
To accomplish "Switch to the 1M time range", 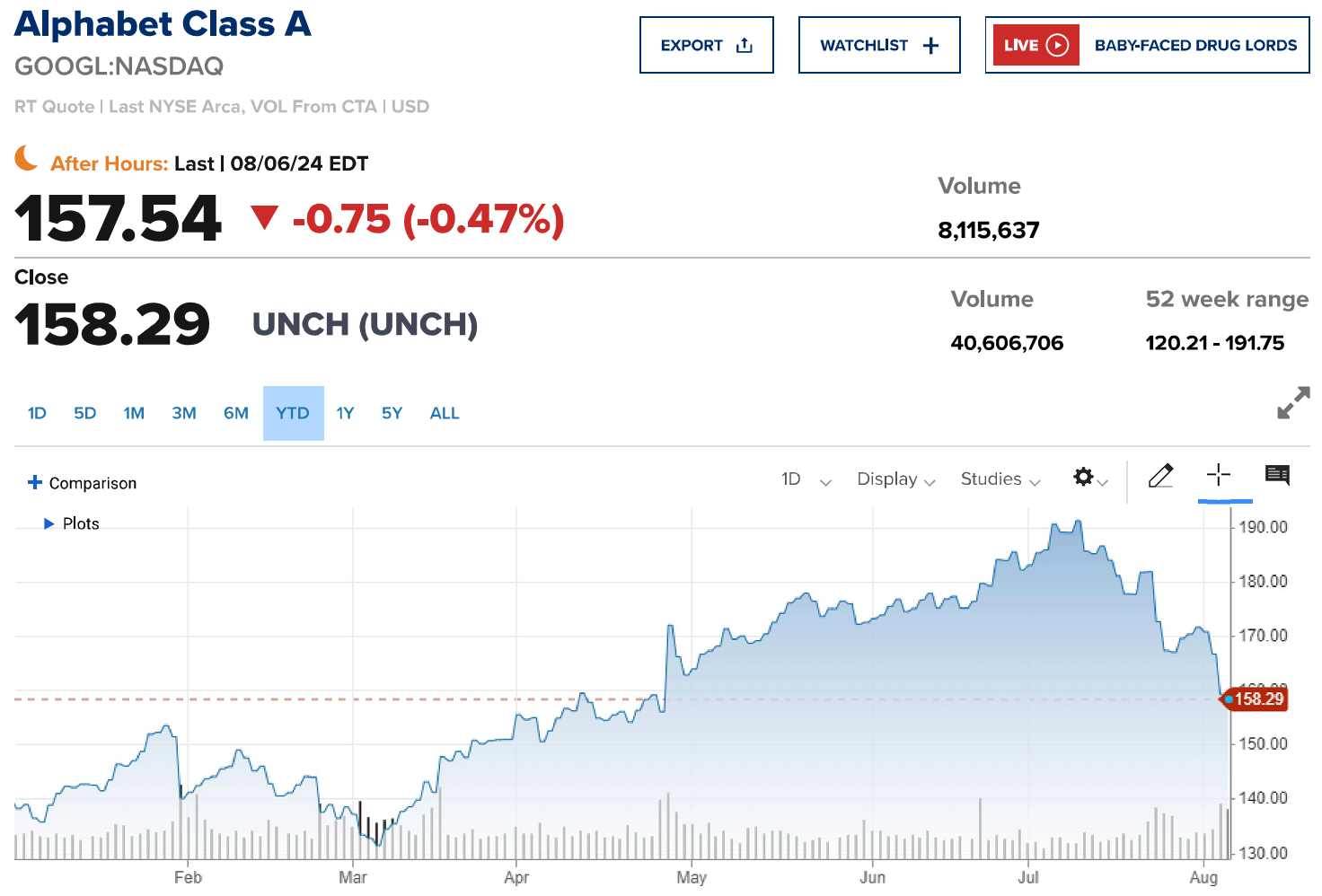I will coord(134,413).
